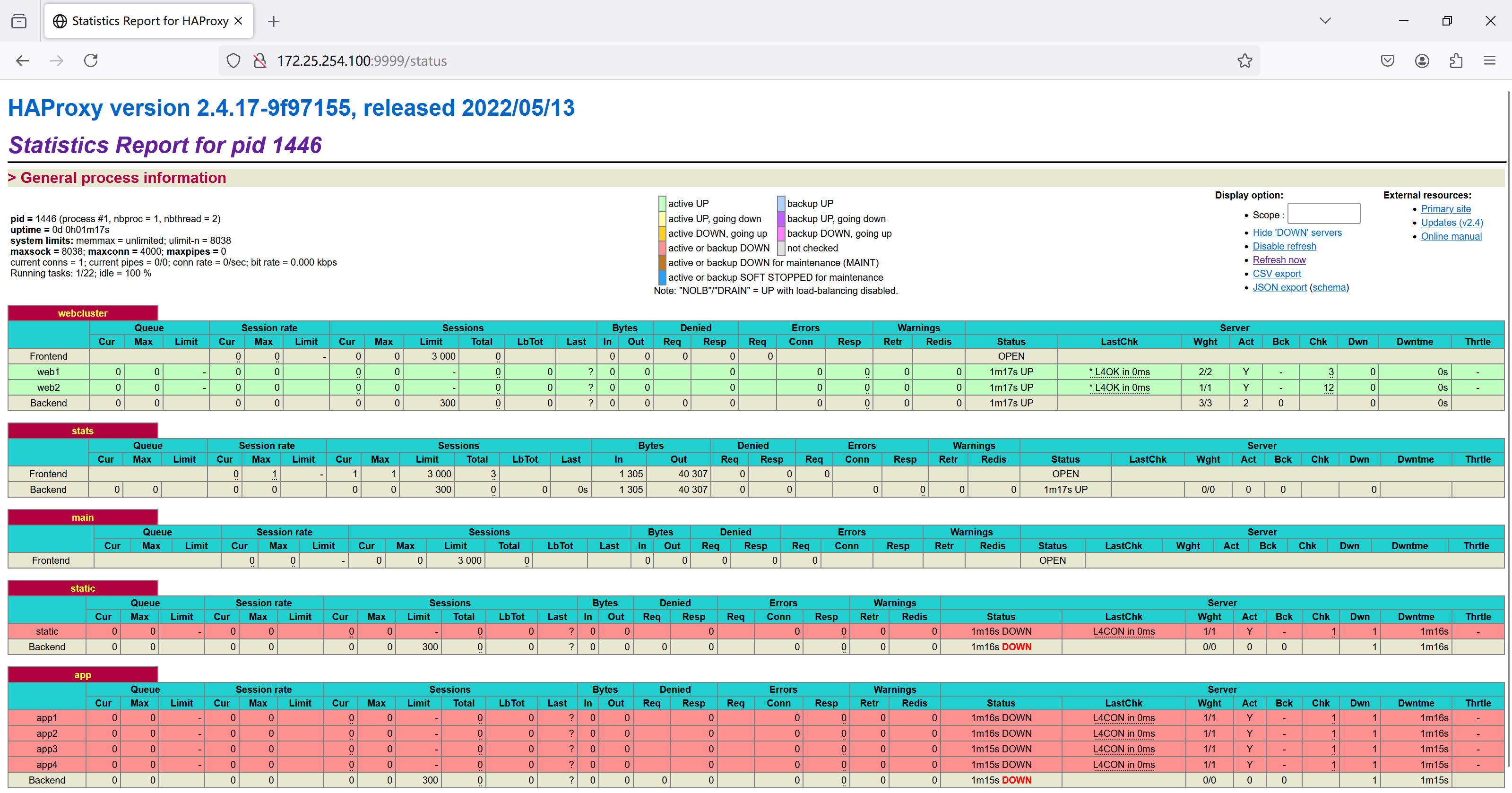
Task: Click the forward navigation arrow
Action: [x=56, y=60]
